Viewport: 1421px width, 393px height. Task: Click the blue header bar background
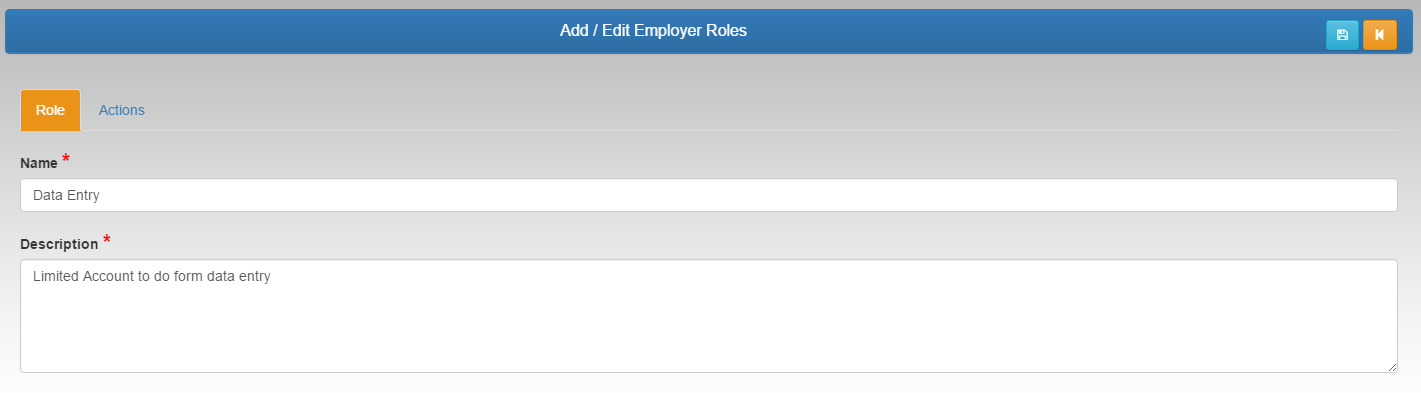(x=300, y=32)
